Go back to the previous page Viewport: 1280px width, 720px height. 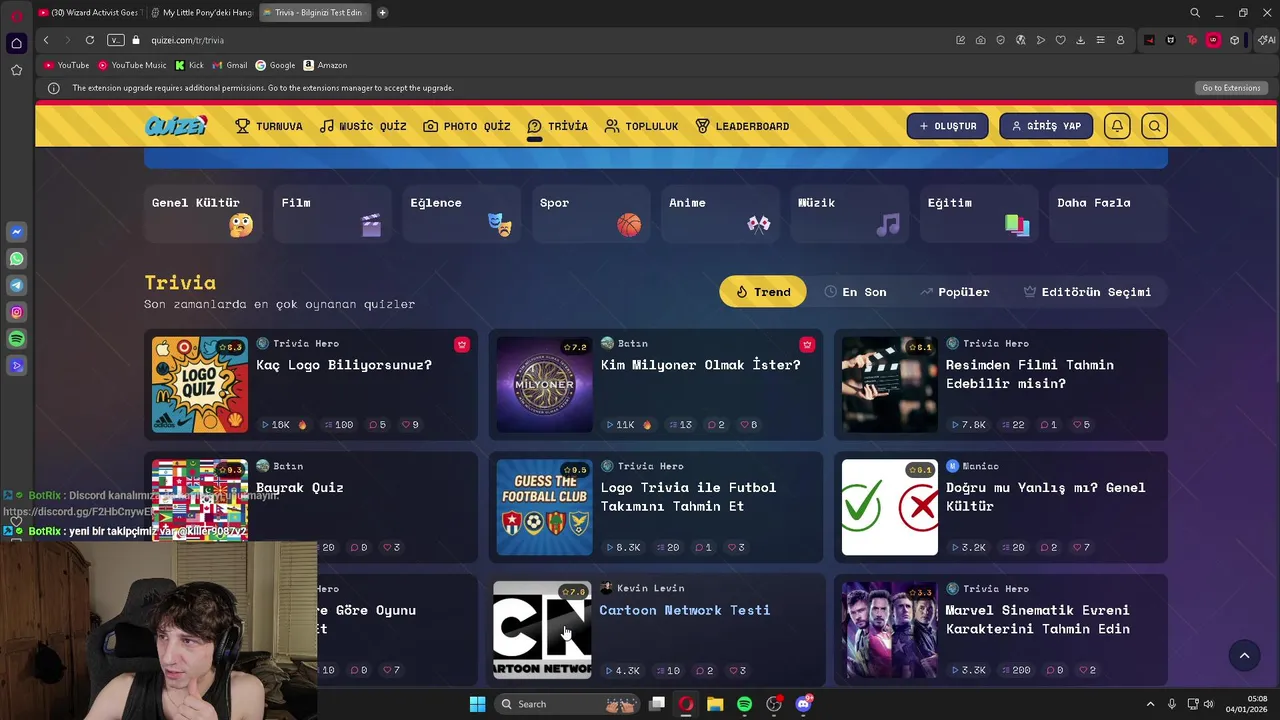click(46, 40)
